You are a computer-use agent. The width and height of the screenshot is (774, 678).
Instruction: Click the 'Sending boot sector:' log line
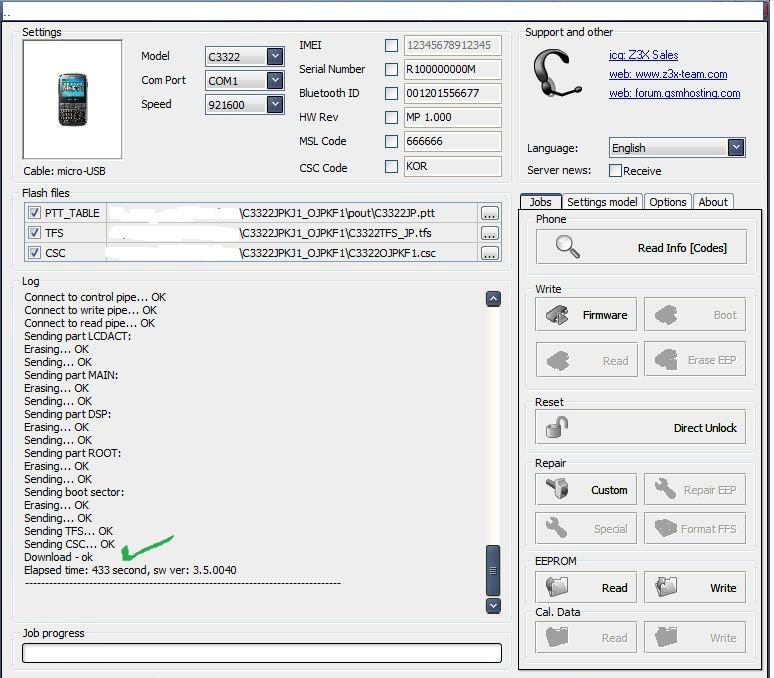pyautogui.click(x=74, y=492)
